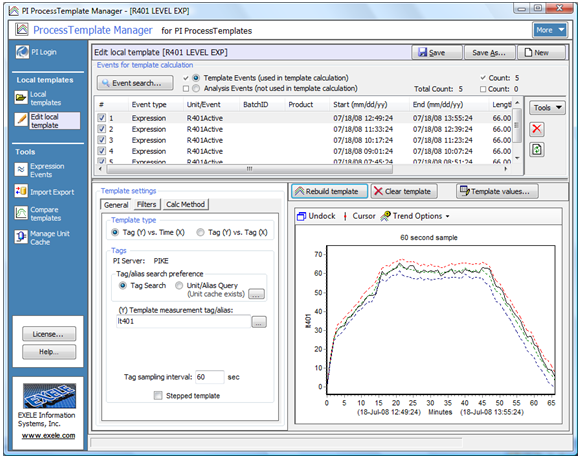Toggle the Analysis Events checkbox
This screenshot has height=458, width=581.
(186, 88)
